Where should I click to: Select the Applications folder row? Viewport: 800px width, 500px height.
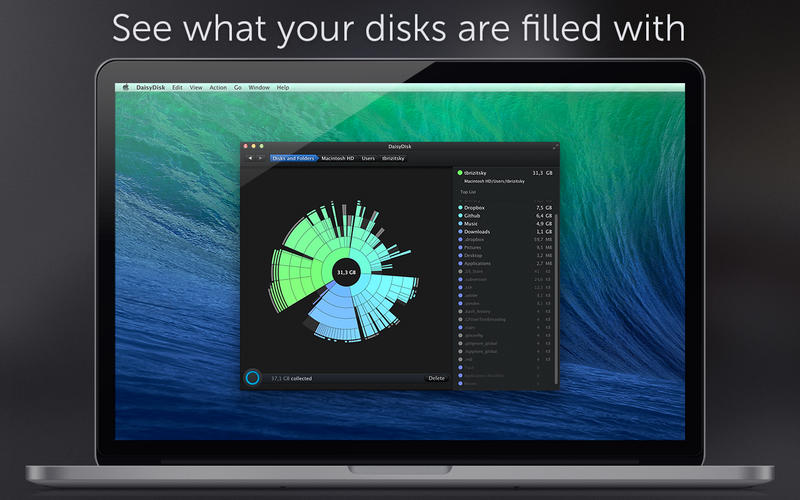505,263
